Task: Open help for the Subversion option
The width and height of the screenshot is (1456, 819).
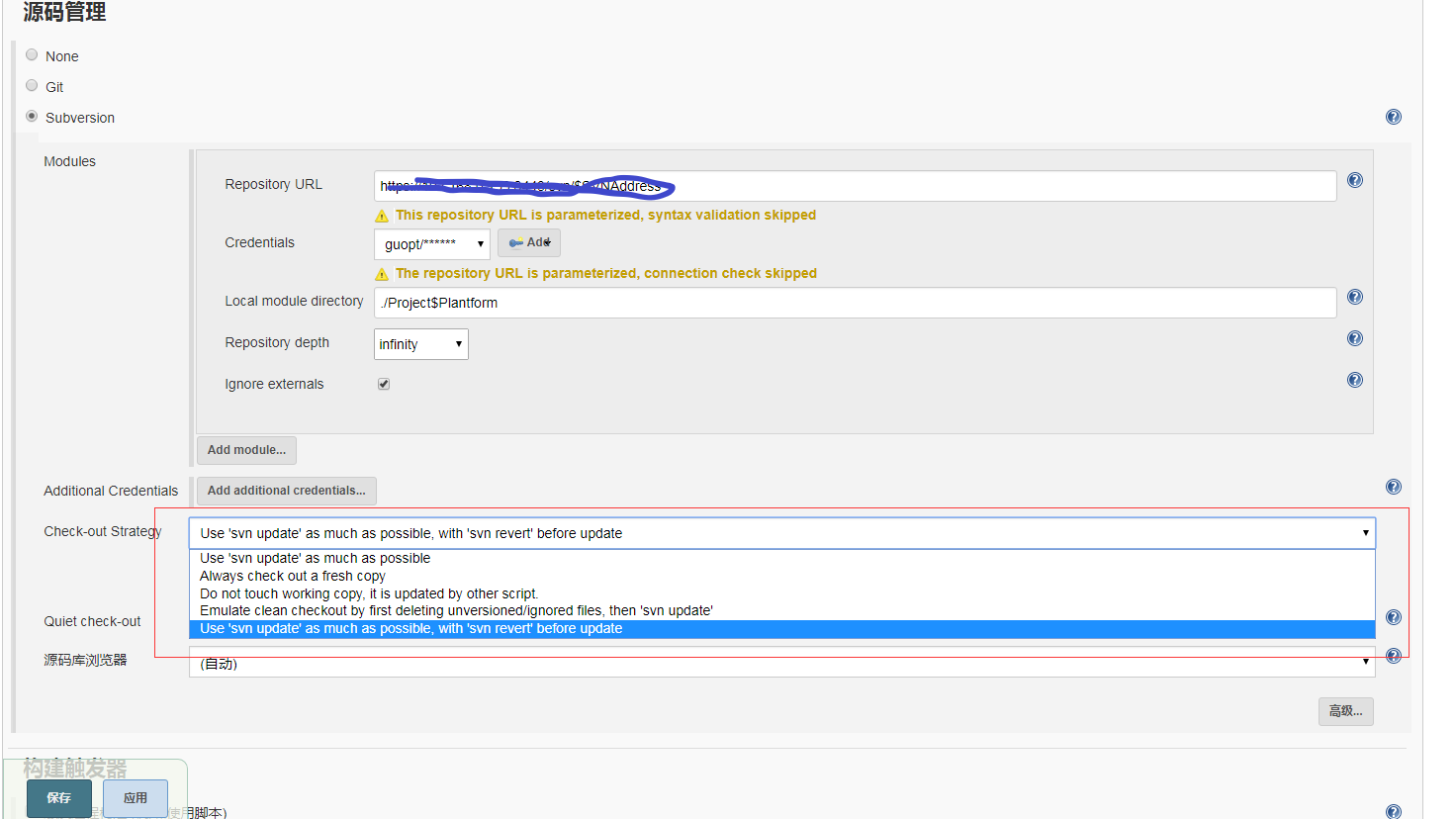Action: [x=1394, y=117]
